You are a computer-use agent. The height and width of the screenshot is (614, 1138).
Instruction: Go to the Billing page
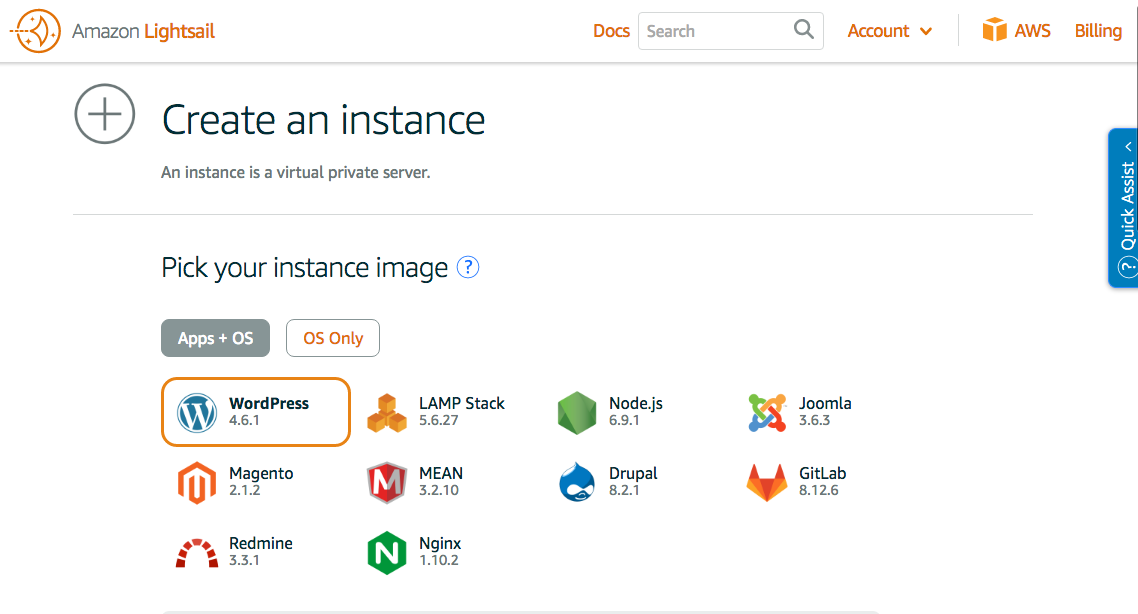point(1098,31)
